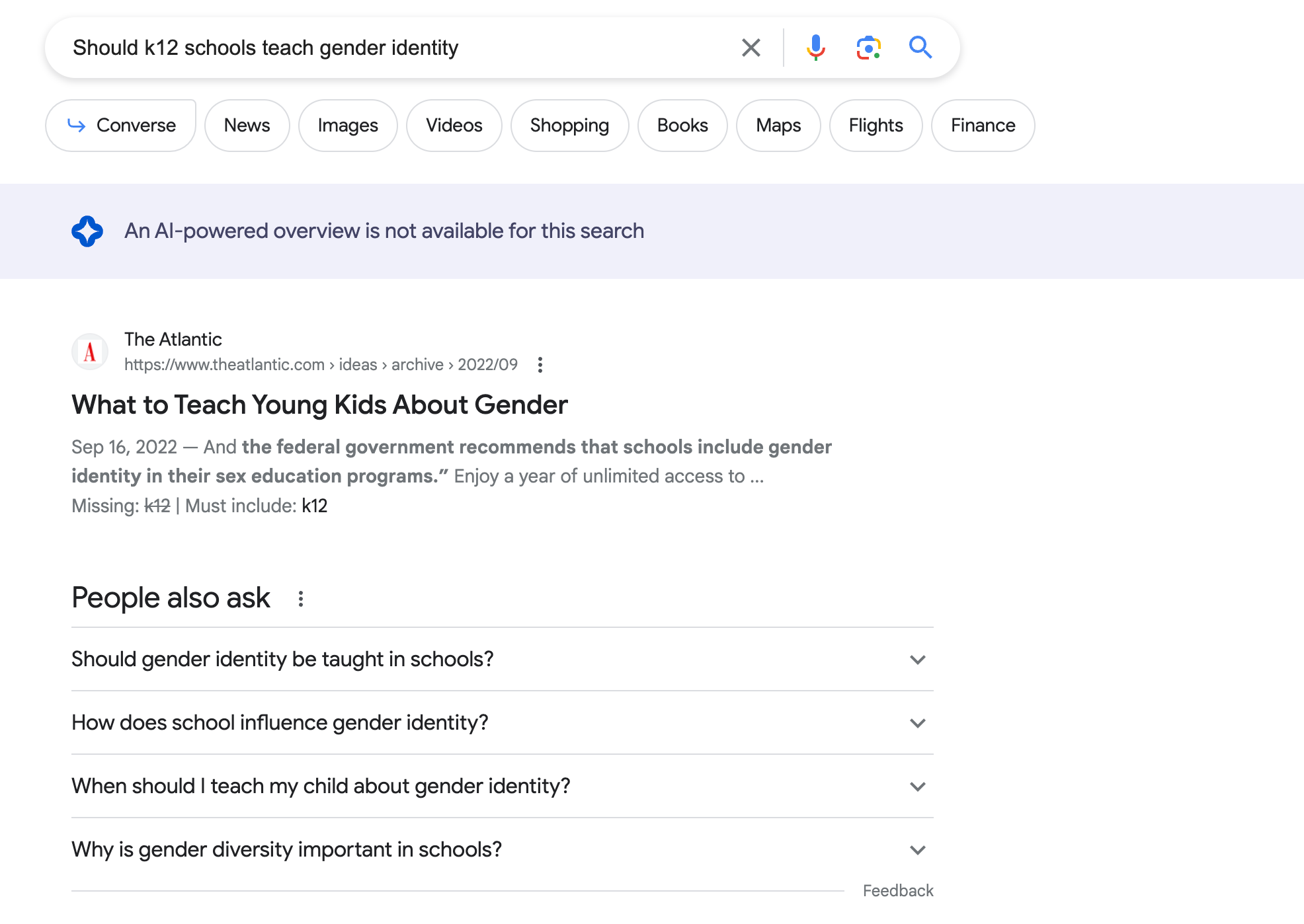Open People also ask options menu
This screenshot has height=924, width=1304.
coord(301,599)
